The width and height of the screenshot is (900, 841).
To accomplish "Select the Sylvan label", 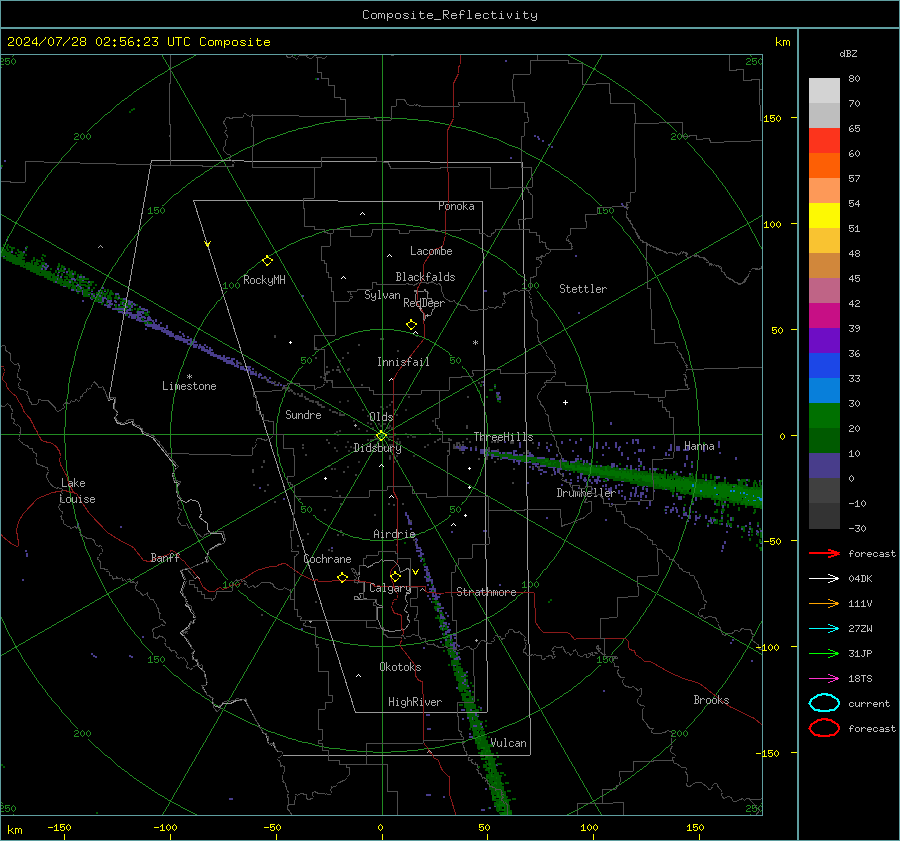I will pyautogui.click(x=382, y=295).
